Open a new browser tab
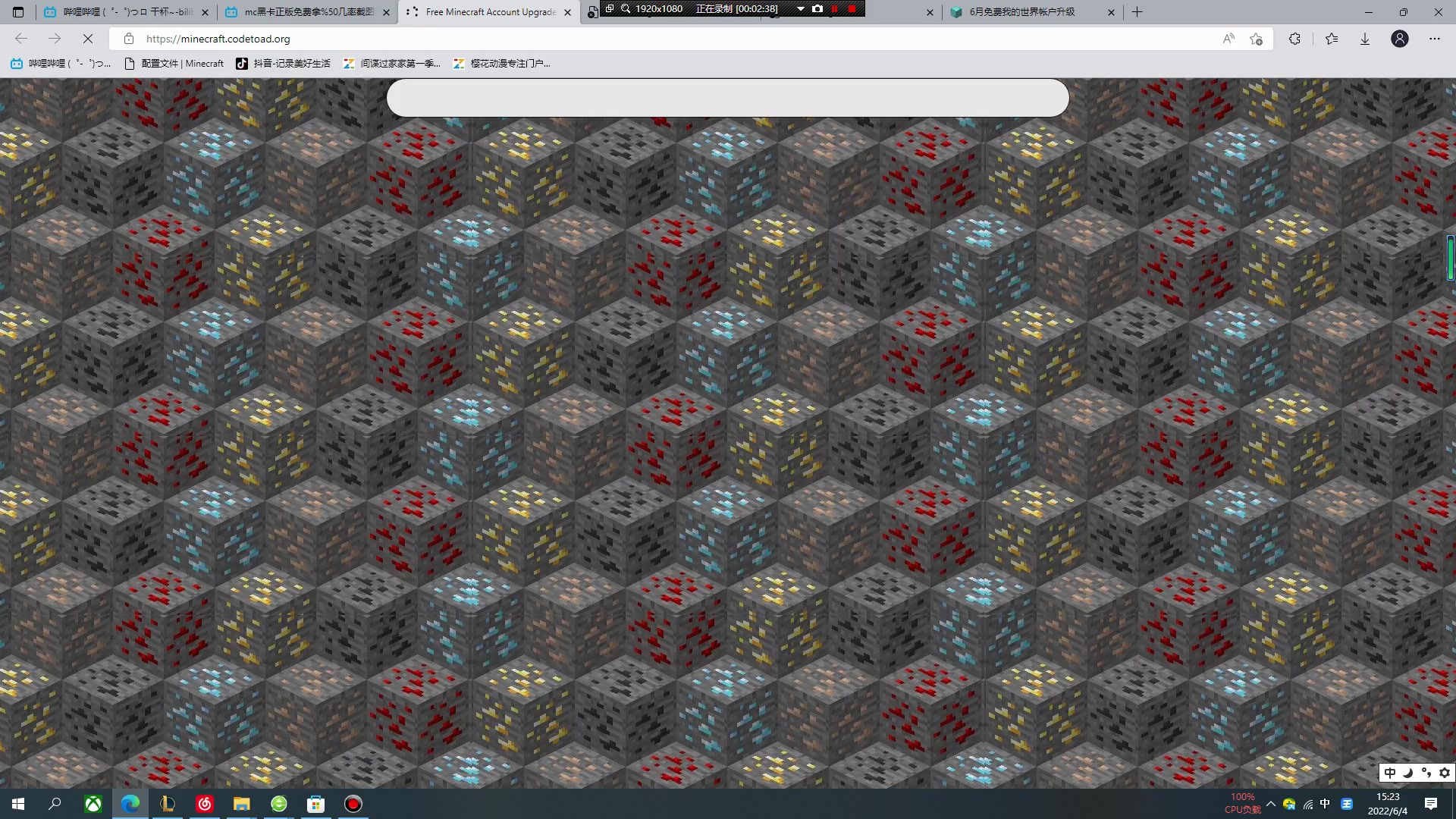The height and width of the screenshot is (819, 1456). (1137, 12)
